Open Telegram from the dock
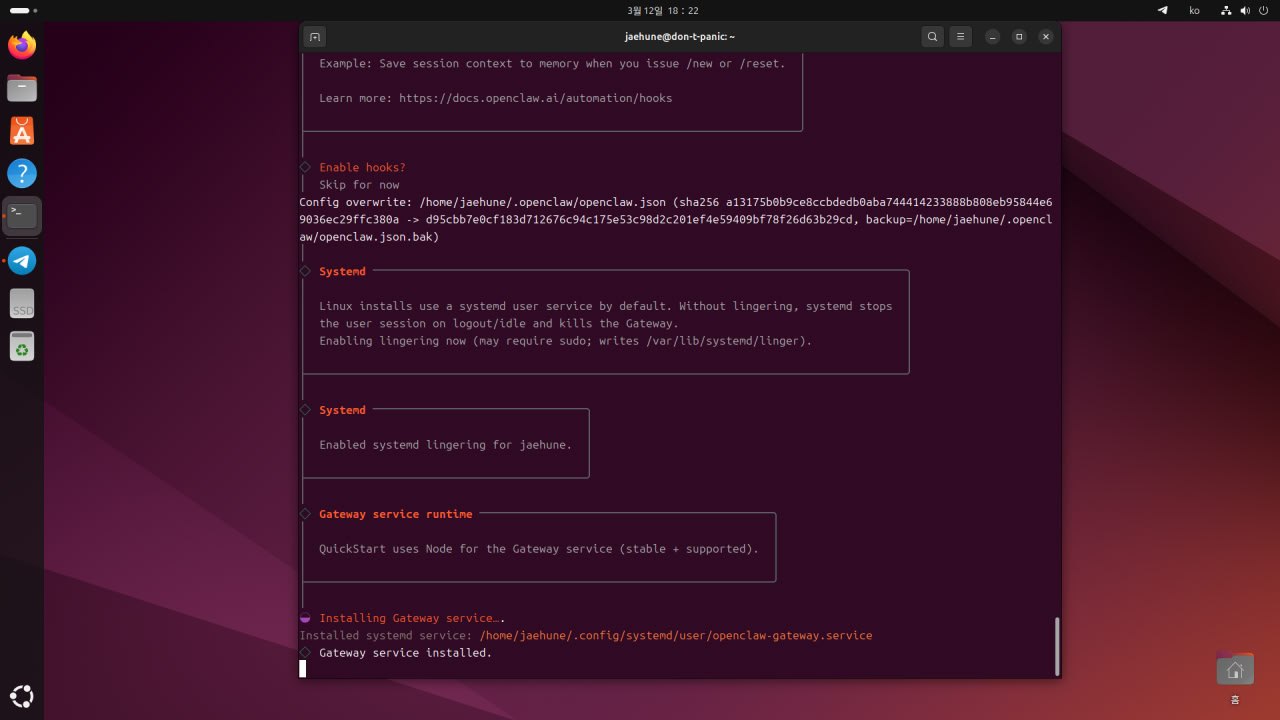This screenshot has height=720, width=1280. click(x=22, y=261)
